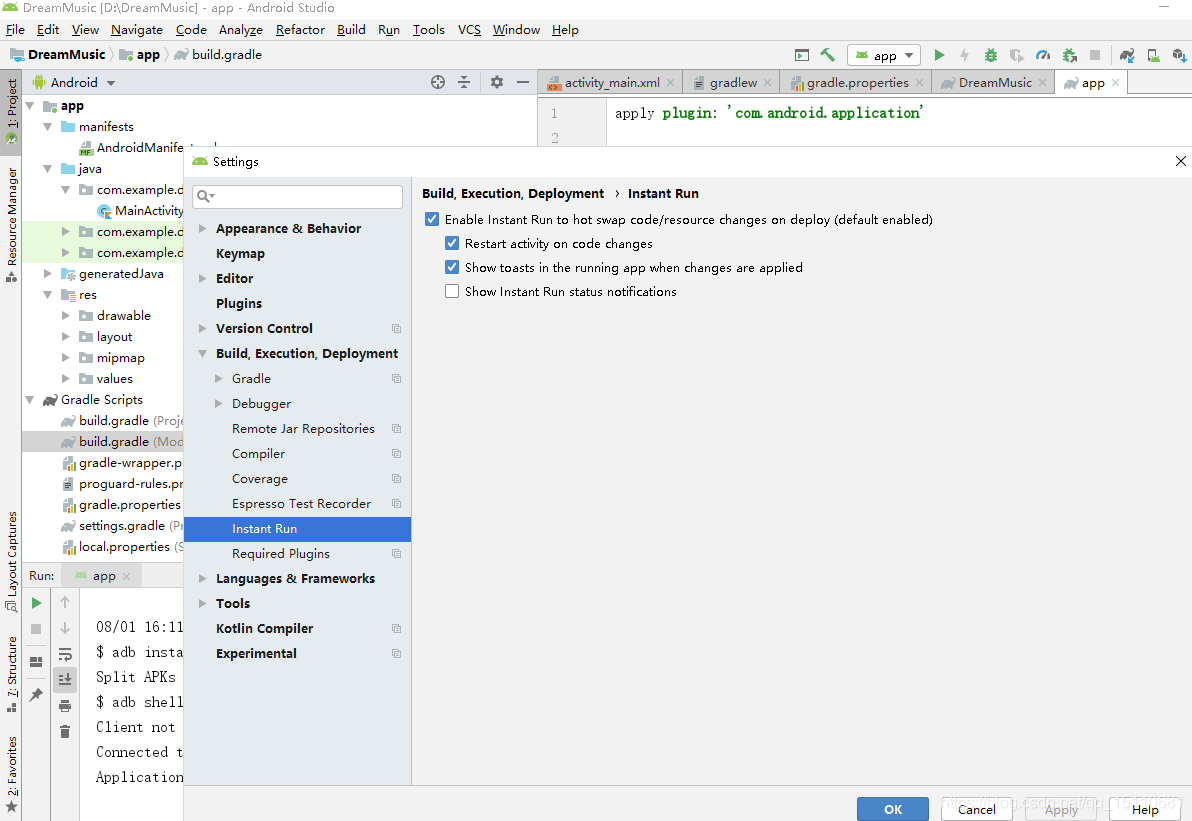Click Help button in Settings

pos(1145,809)
